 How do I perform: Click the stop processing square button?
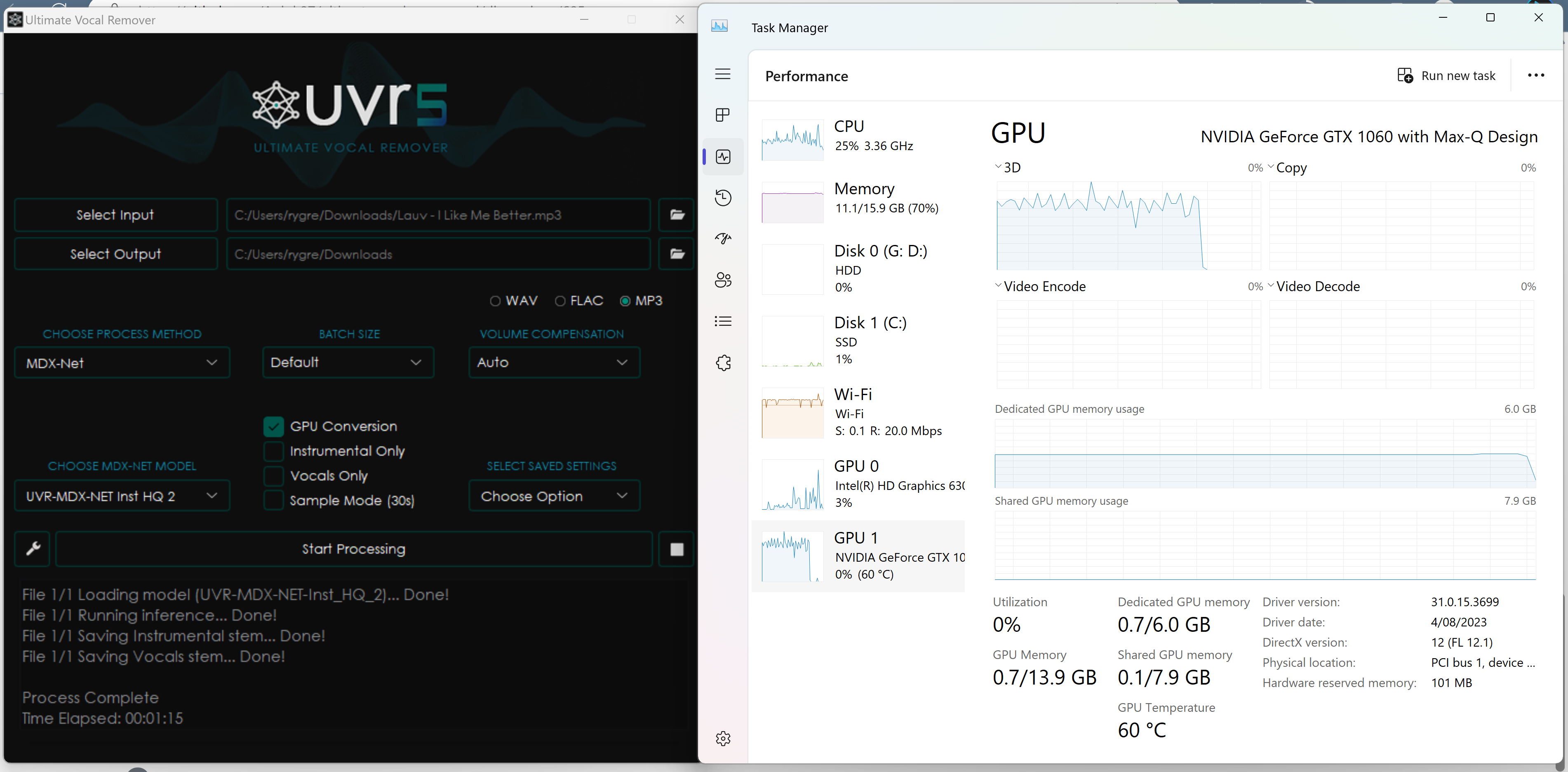pyautogui.click(x=676, y=549)
